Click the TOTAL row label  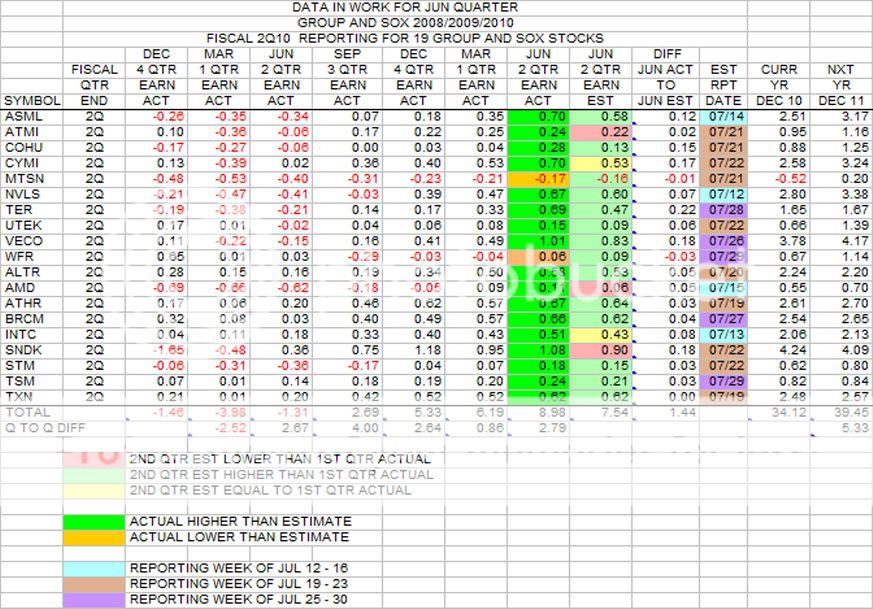tap(24, 412)
